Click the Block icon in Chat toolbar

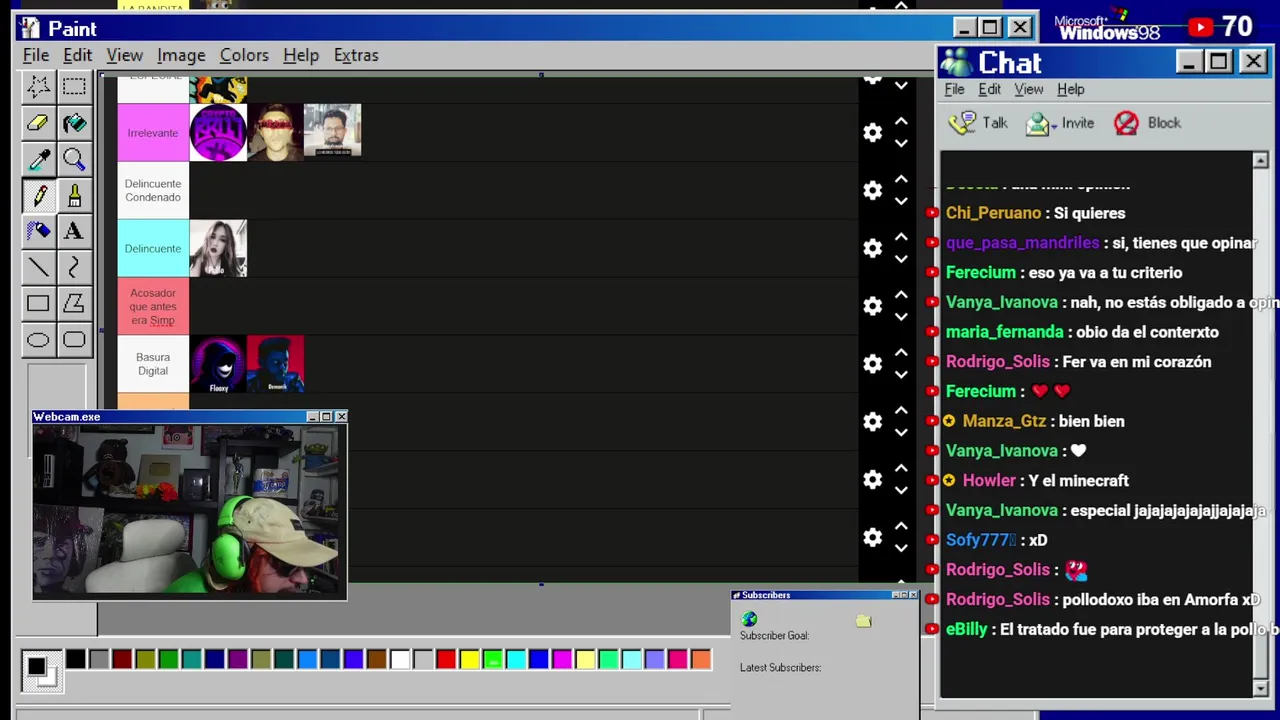[1126, 123]
